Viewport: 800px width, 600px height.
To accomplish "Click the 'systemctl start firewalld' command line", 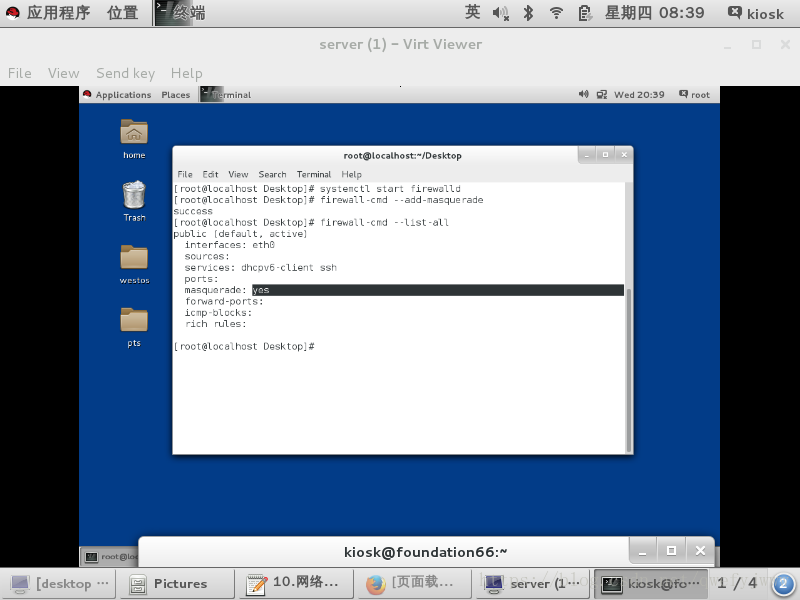I will (317, 189).
